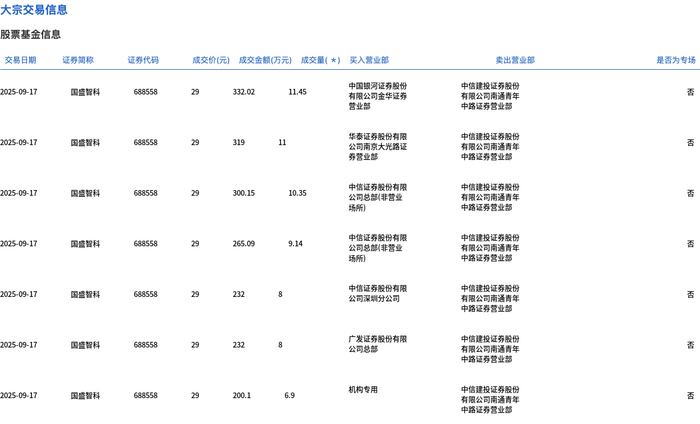Sort by the 交易日期 column header
The height and width of the screenshot is (424, 700).
pos(21,60)
